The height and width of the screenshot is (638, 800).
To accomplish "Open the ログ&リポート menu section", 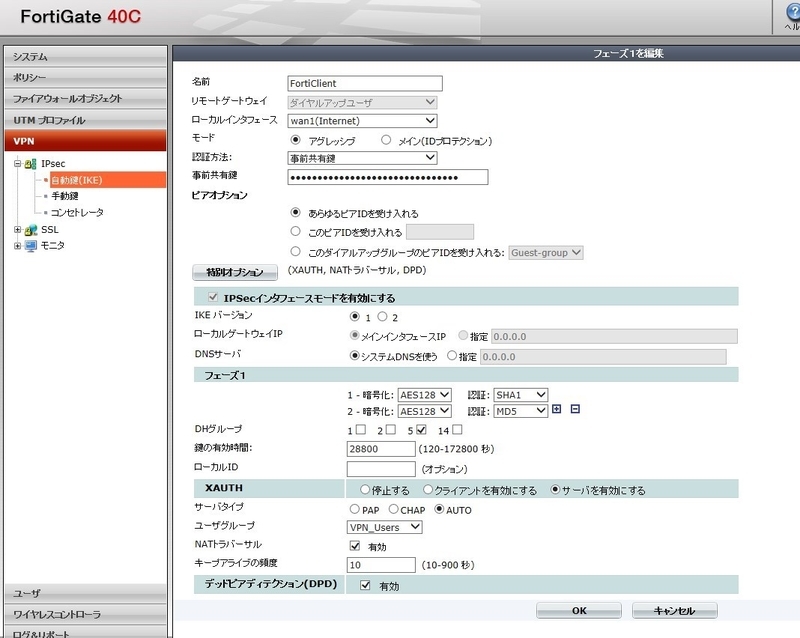I will (85, 633).
